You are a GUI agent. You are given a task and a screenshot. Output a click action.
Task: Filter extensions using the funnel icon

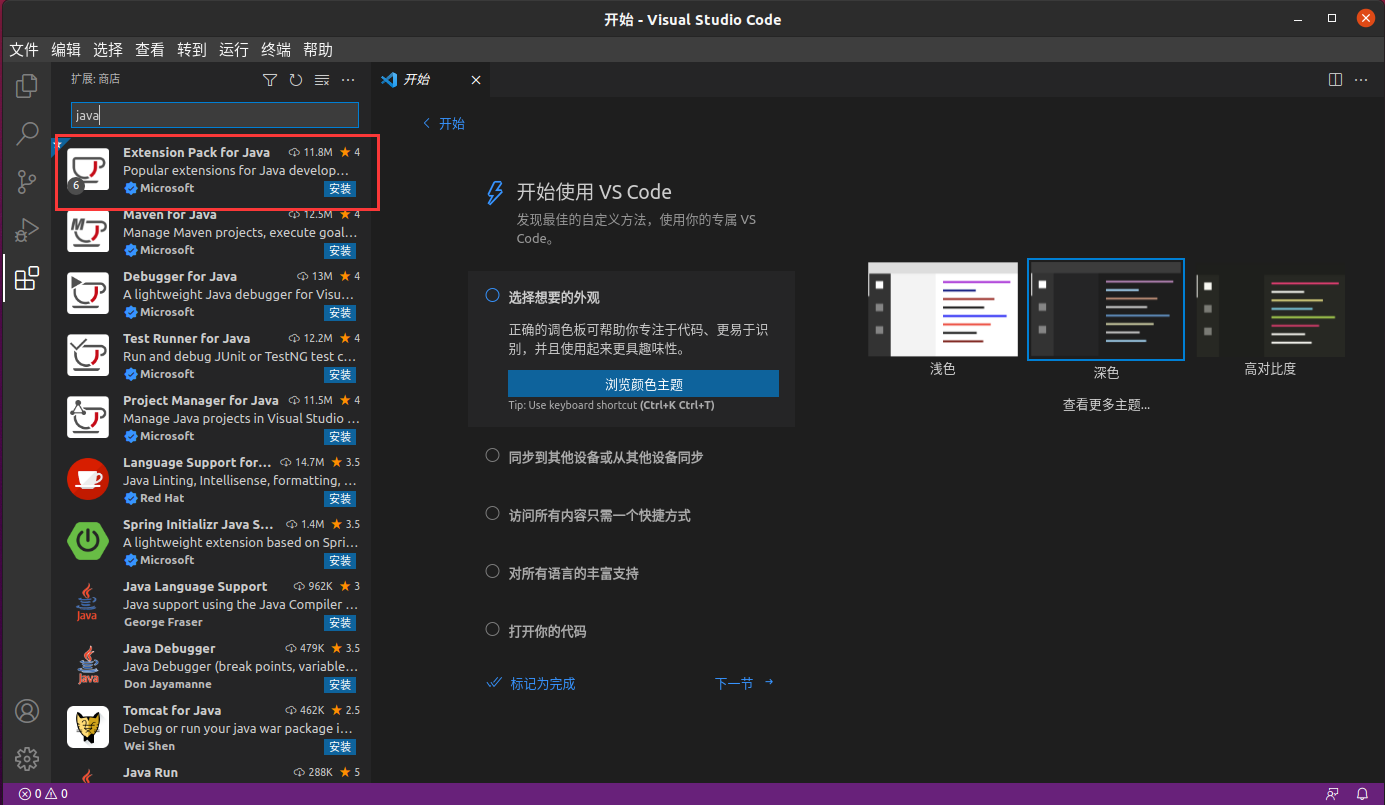pos(269,80)
